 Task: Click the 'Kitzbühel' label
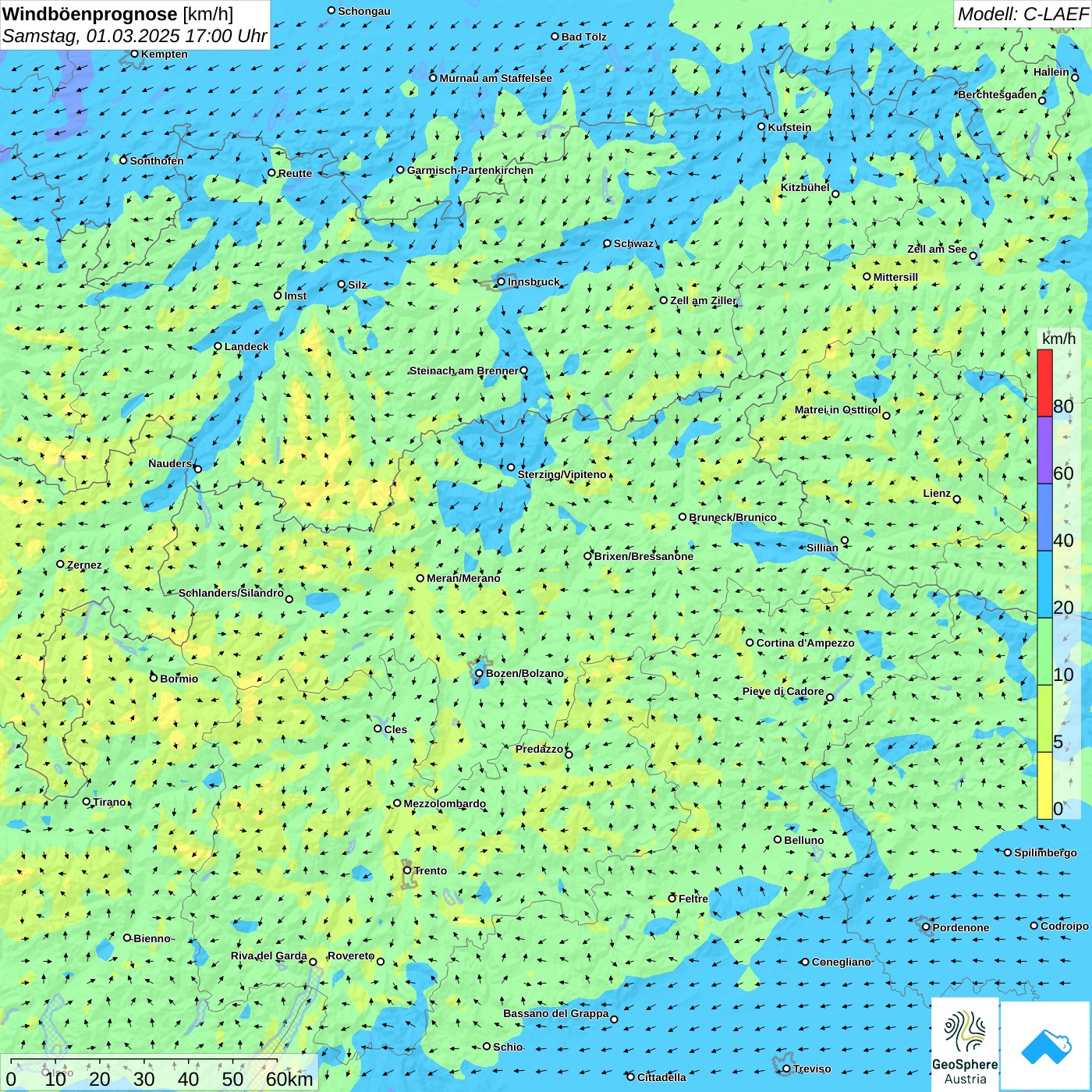[x=805, y=187]
